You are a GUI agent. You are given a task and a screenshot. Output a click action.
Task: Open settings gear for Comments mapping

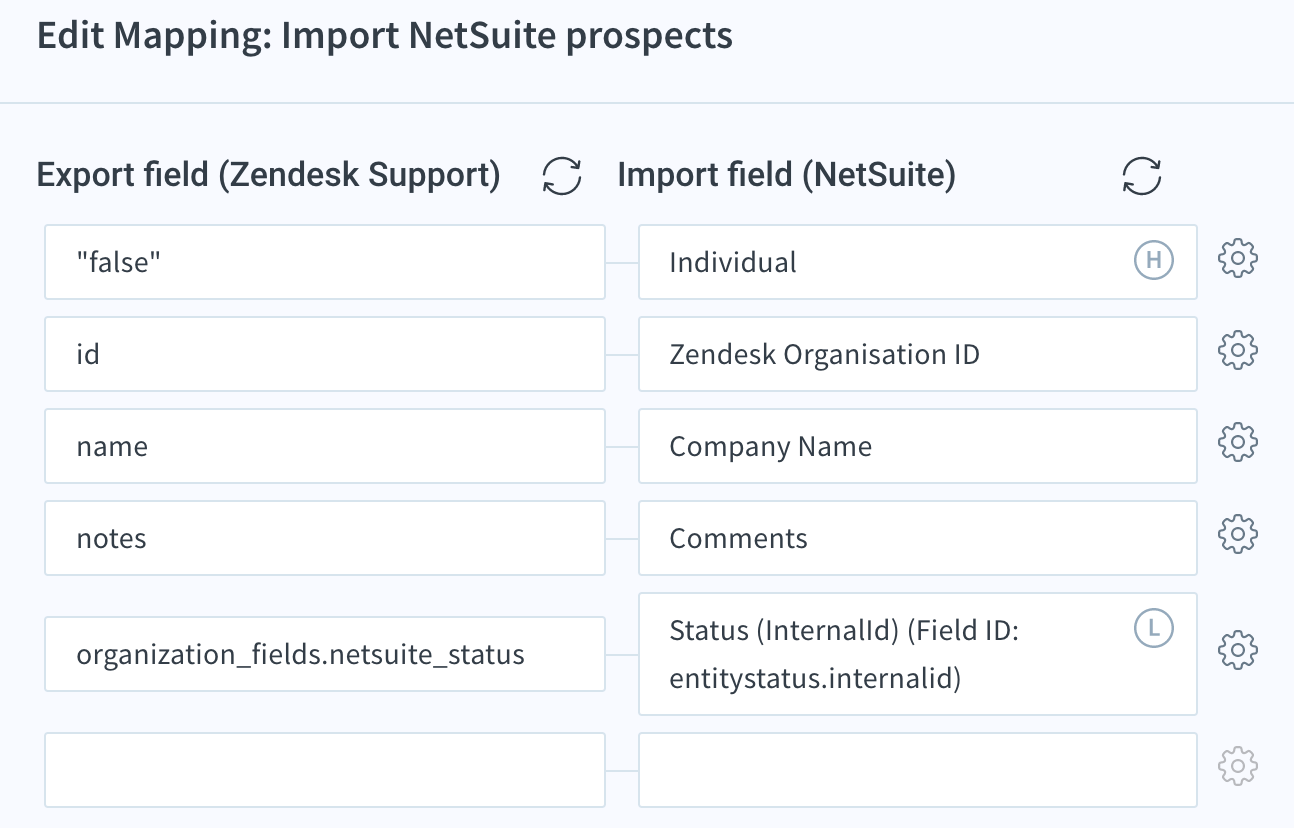[1238, 534]
